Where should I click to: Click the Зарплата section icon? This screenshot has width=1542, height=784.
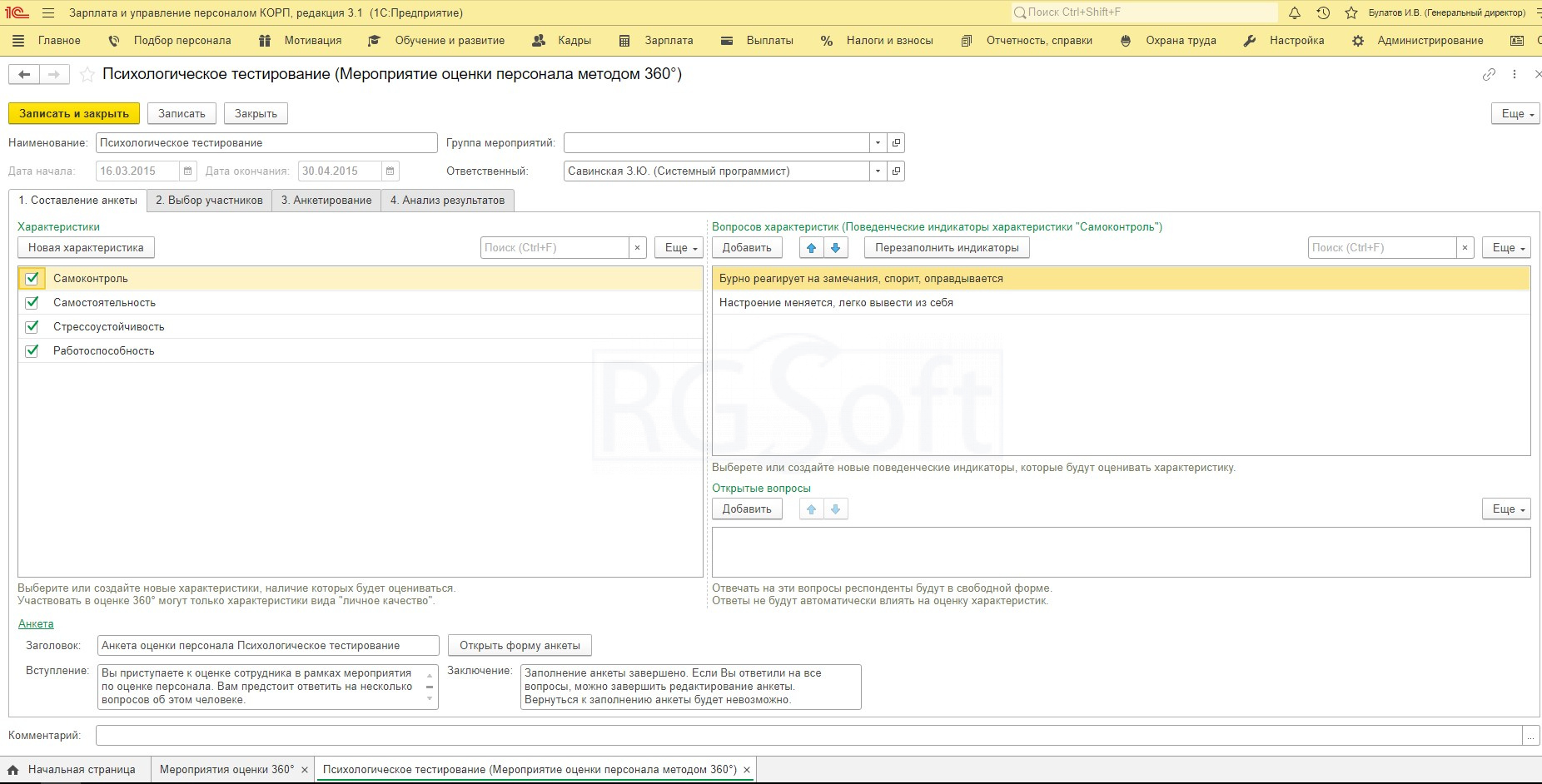point(624,41)
